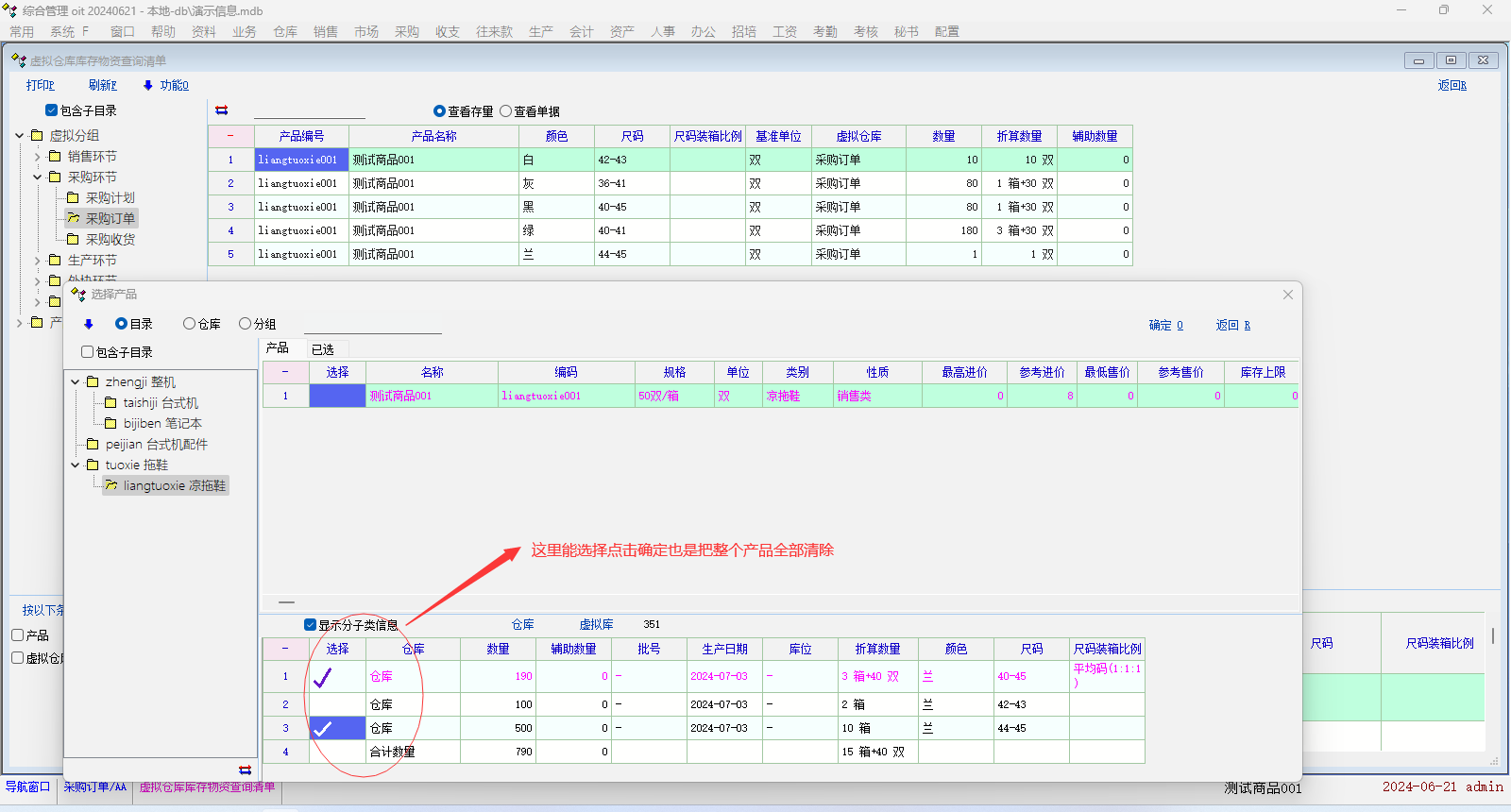The image size is (1511, 812).
Task: Close the 选择产品 dialog with the X
Action: (1287, 295)
